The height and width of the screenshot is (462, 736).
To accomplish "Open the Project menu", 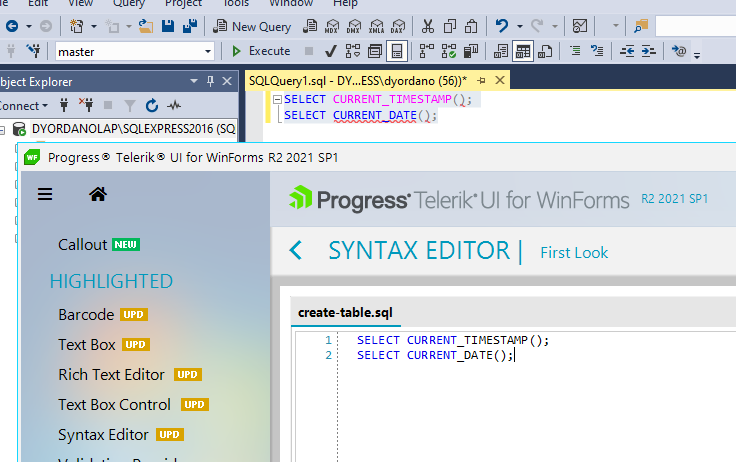I will (184, 3).
